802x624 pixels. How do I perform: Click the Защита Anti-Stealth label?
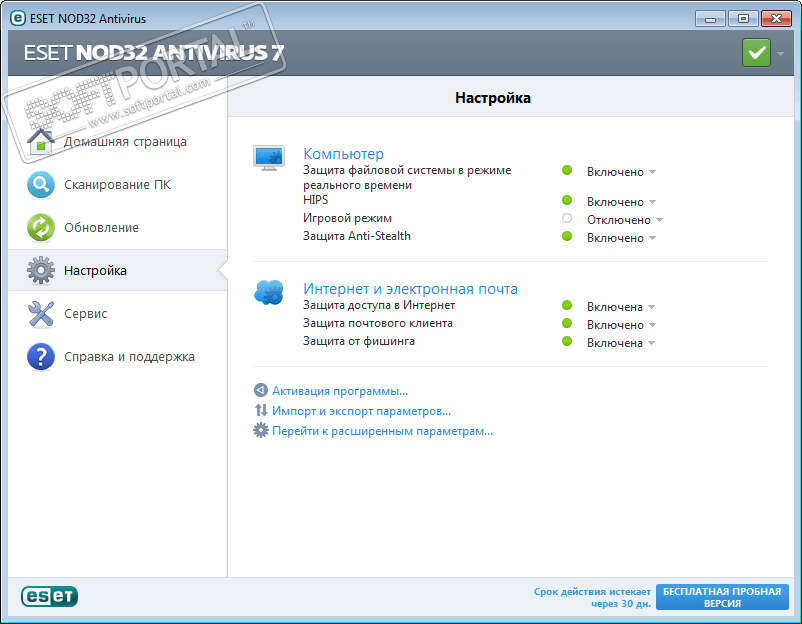pos(357,236)
